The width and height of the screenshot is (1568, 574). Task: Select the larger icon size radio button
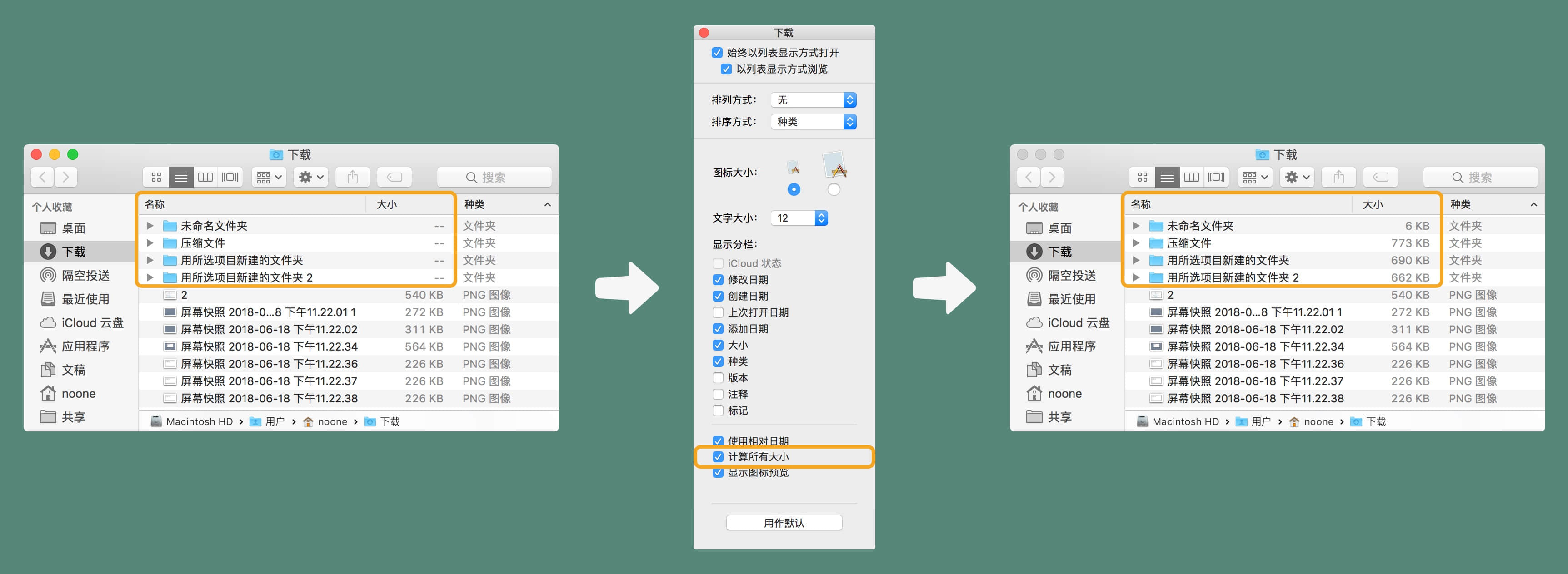834,190
